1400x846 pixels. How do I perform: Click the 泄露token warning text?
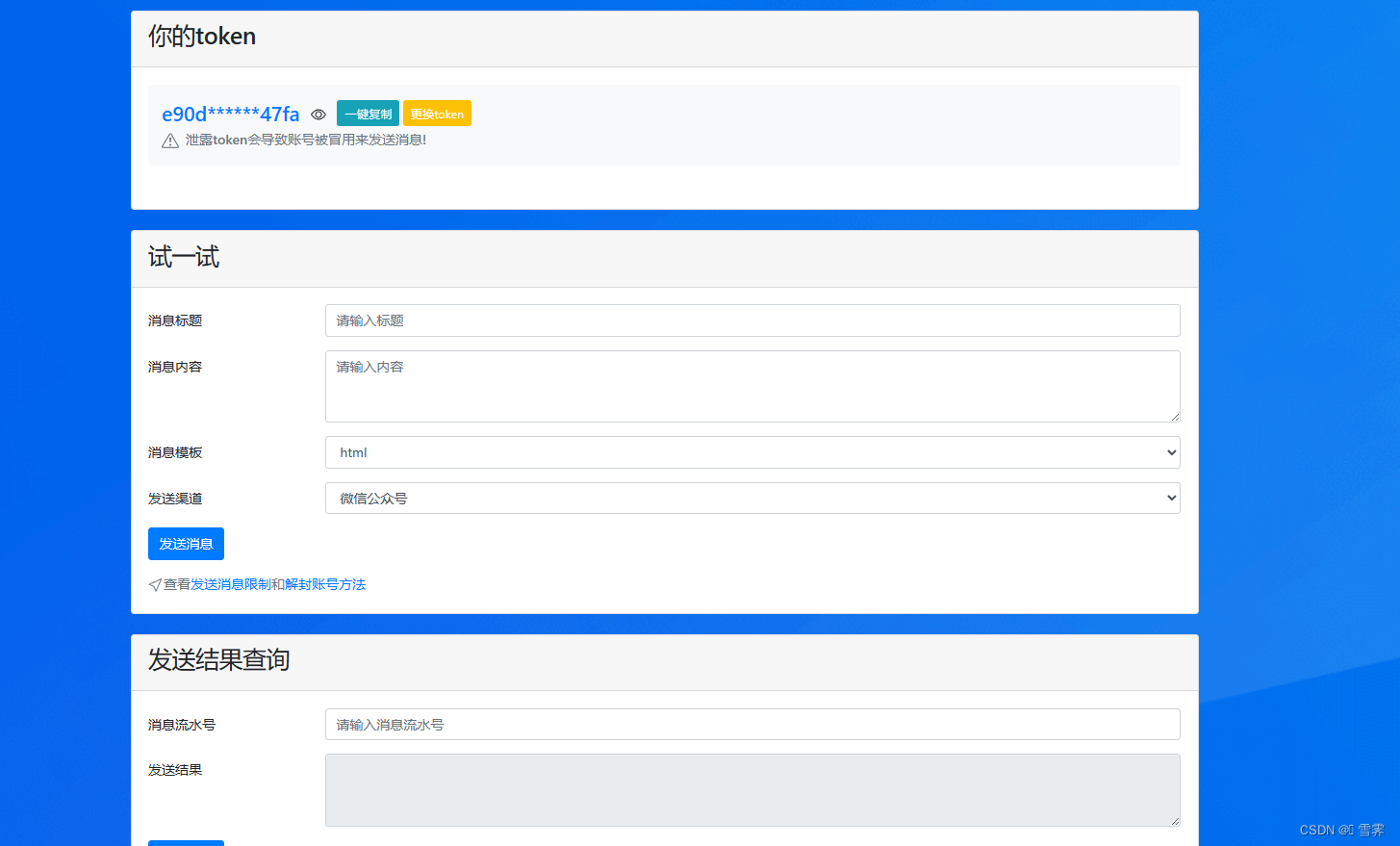pos(306,140)
